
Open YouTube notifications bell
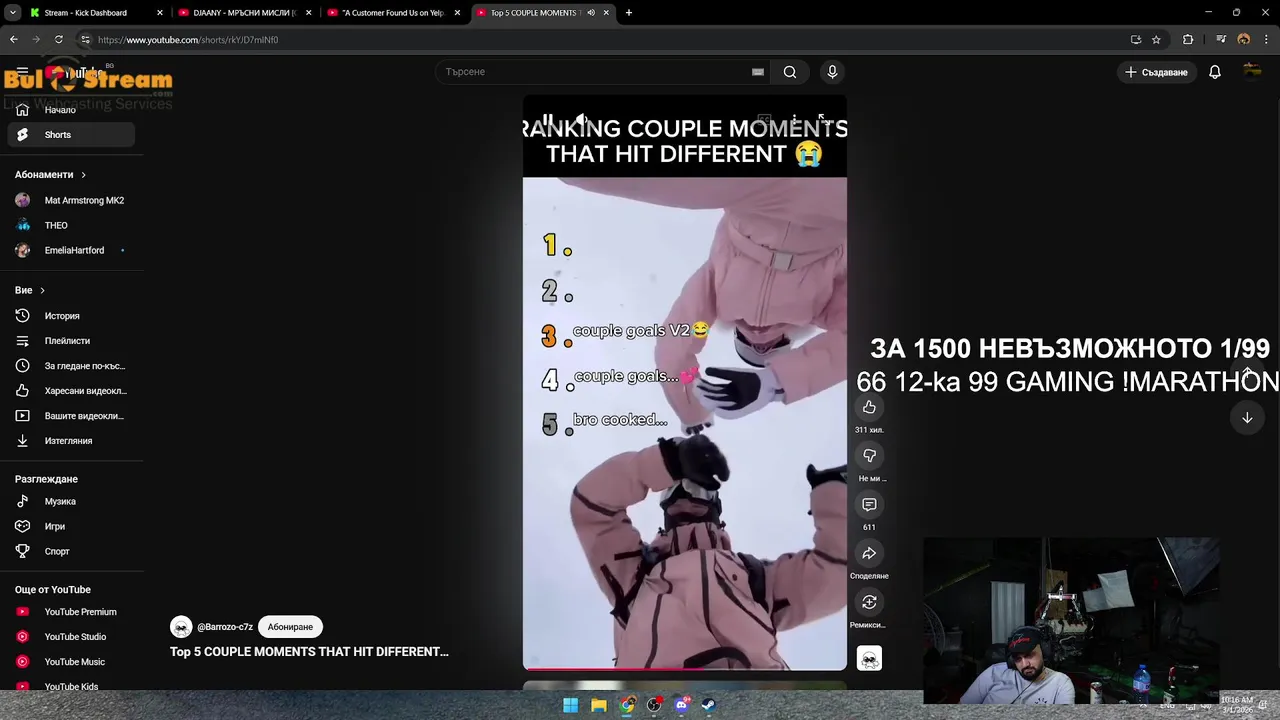tap(1215, 72)
